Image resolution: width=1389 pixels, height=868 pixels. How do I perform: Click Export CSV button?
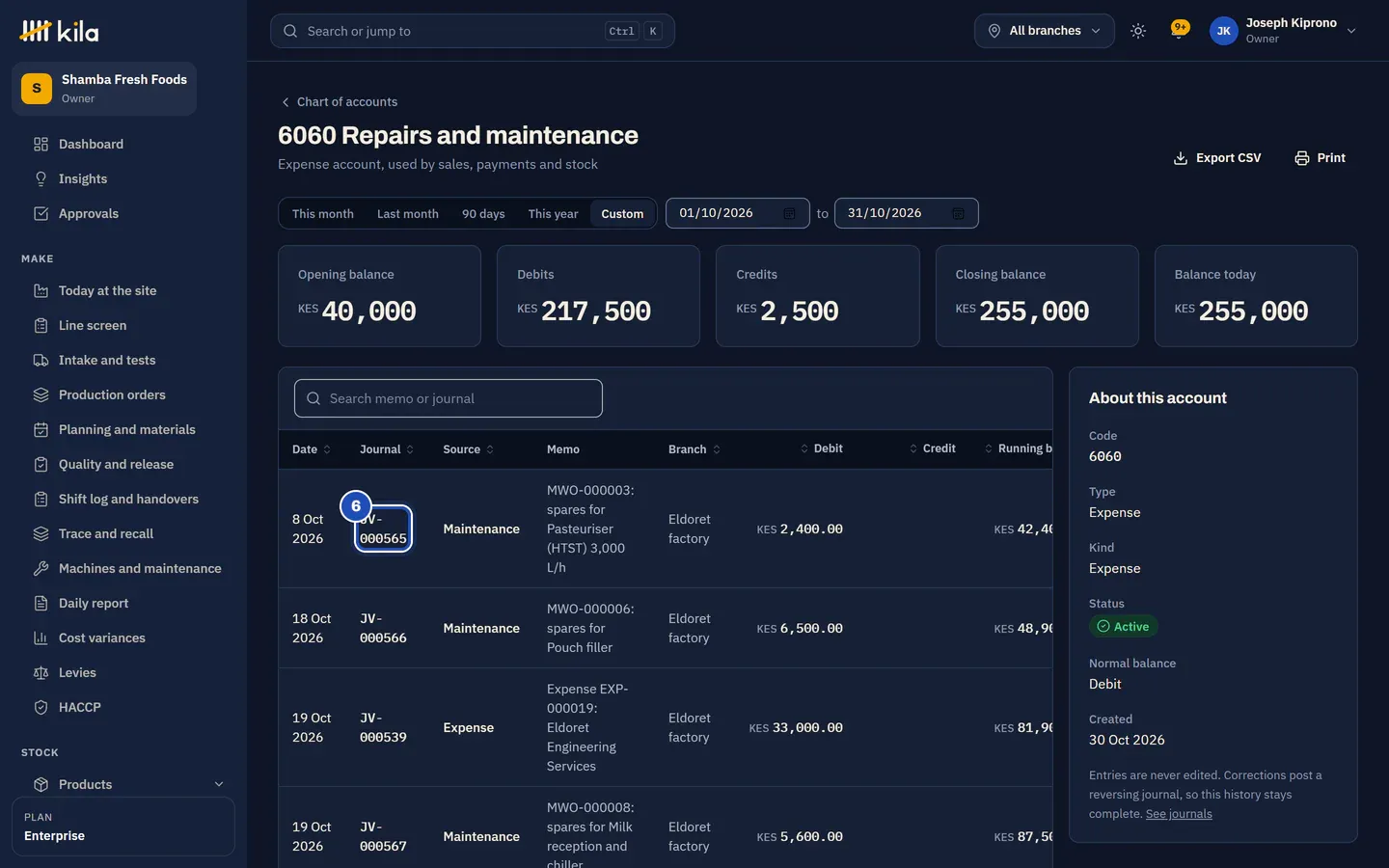coord(1217,158)
